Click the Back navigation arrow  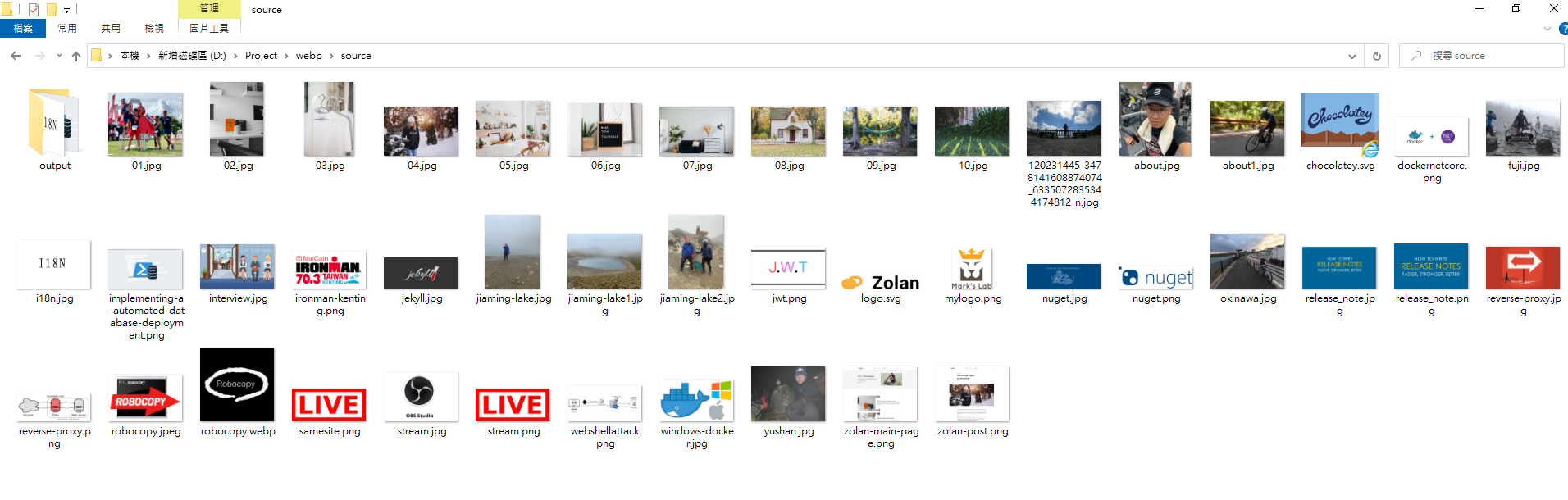[16, 56]
